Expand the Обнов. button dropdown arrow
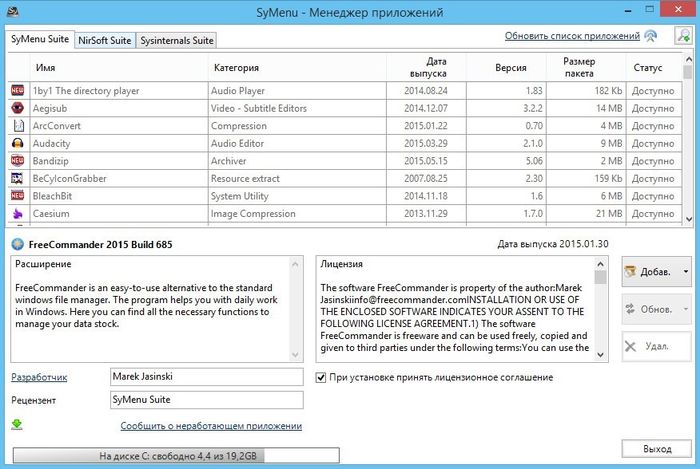Image resolution: width=700 pixels, height=469 pixels. pos(685,310)
